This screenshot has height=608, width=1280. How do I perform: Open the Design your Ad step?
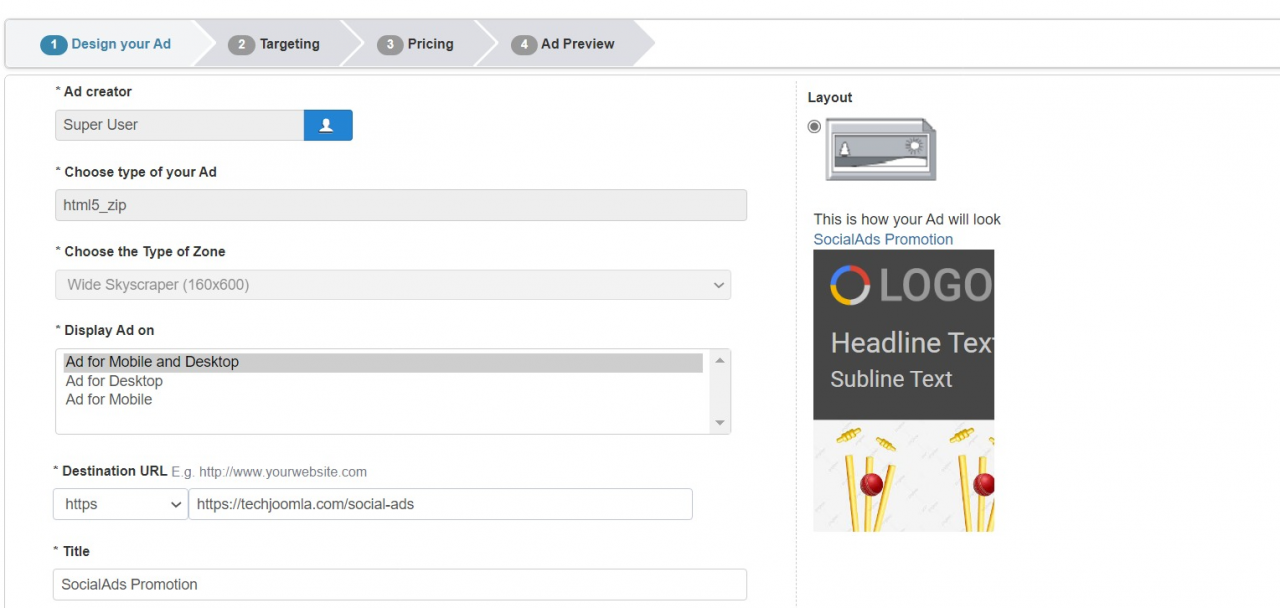pyautogui.click(x=105, y=44)
